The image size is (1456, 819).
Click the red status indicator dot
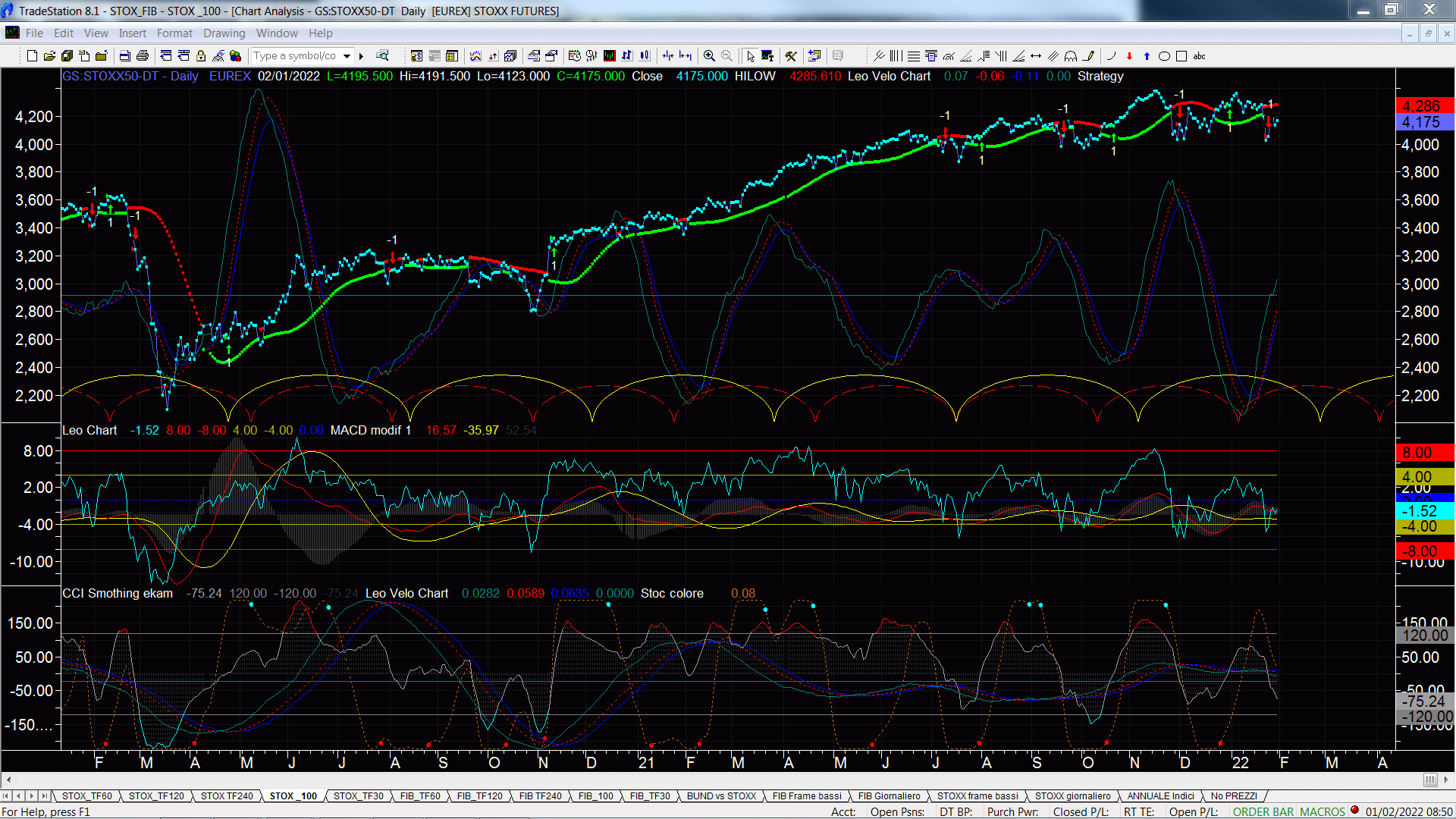(x=1355, y=811)
